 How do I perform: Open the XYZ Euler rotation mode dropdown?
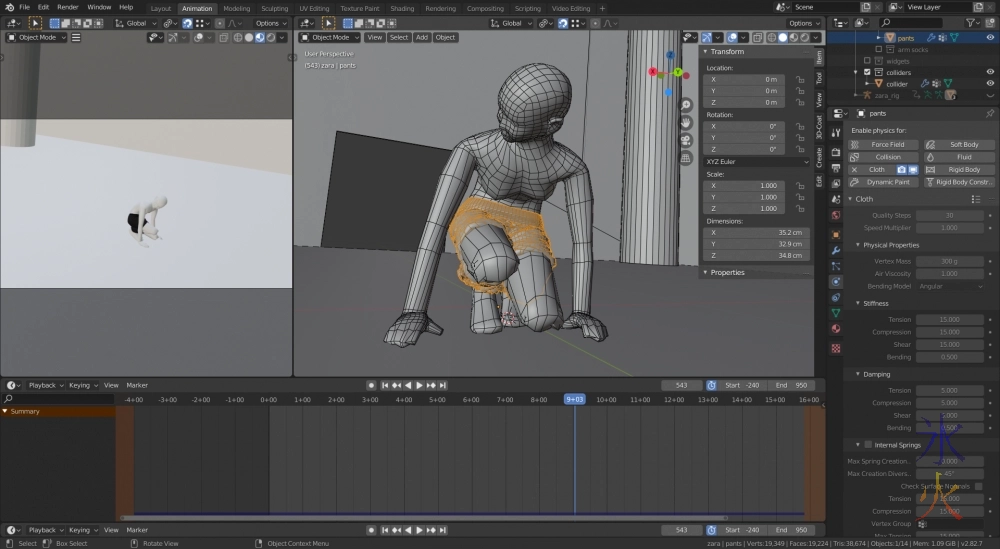coord(757,161)
